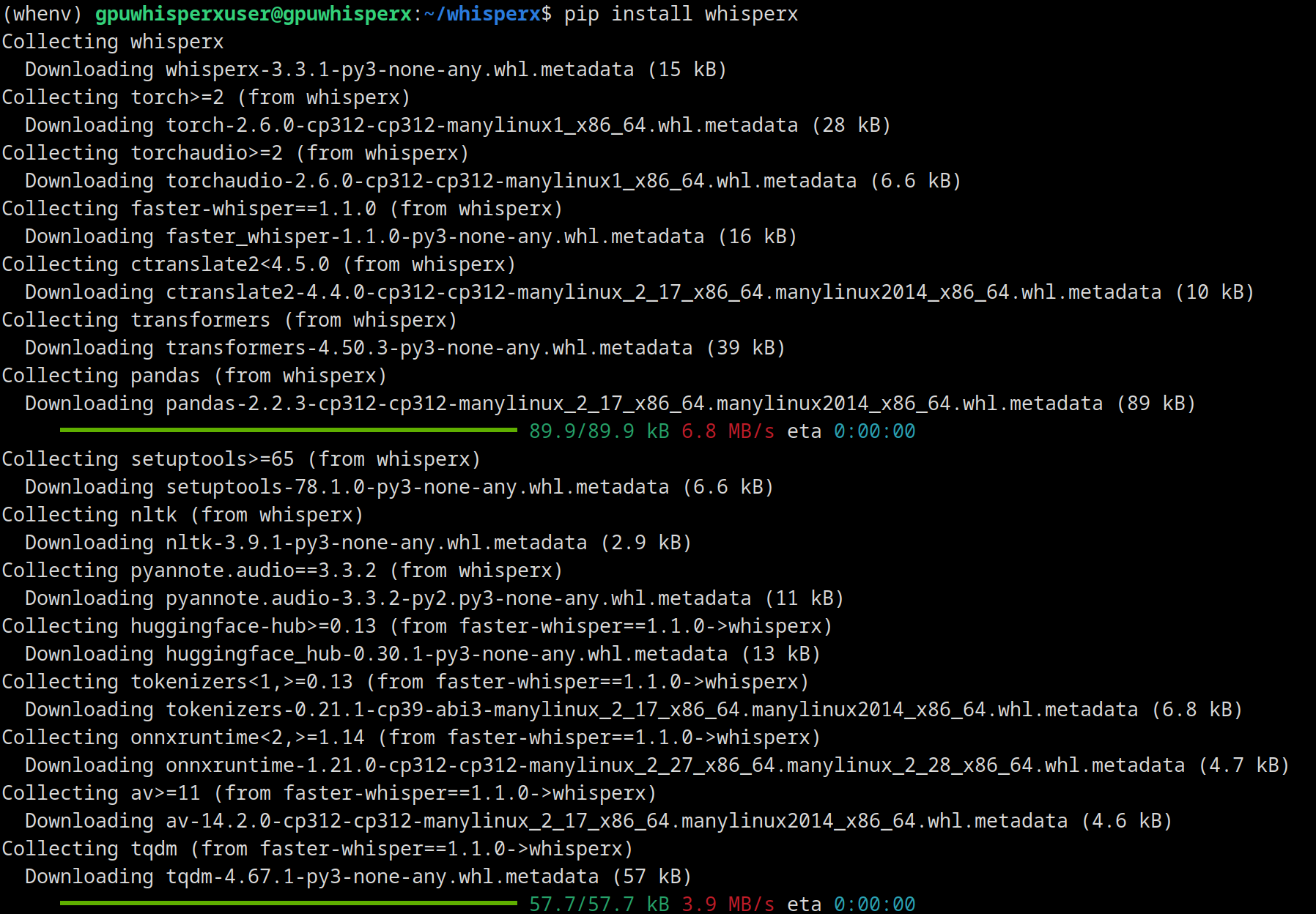This screenshot has width=1316, height=914.
Task: Click 'Collecting transformers (from whisperx)' line
Action: [229, 320]
